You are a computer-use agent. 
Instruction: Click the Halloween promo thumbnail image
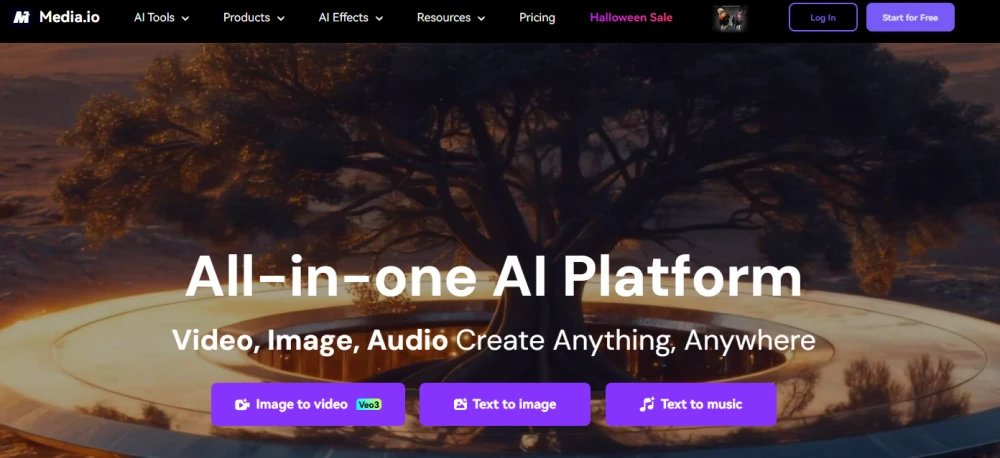[730, 18]
